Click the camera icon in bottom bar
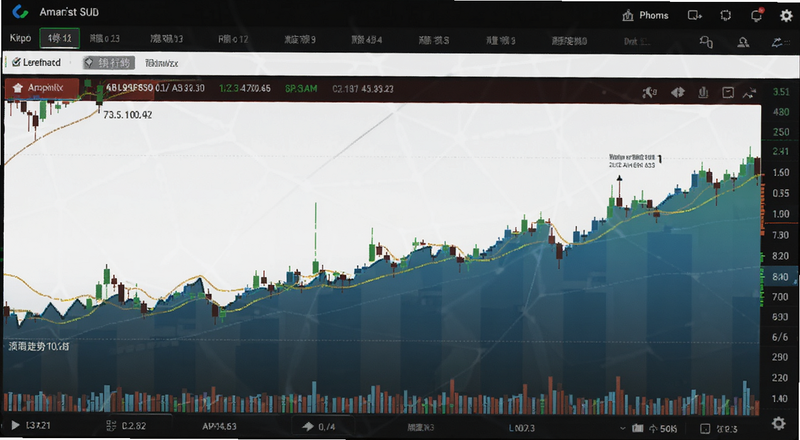 point(638,427)
